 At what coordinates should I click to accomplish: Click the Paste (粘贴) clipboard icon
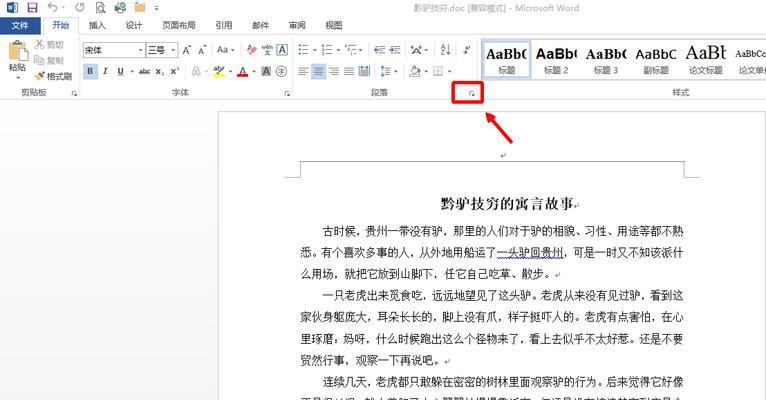[17, 56]
